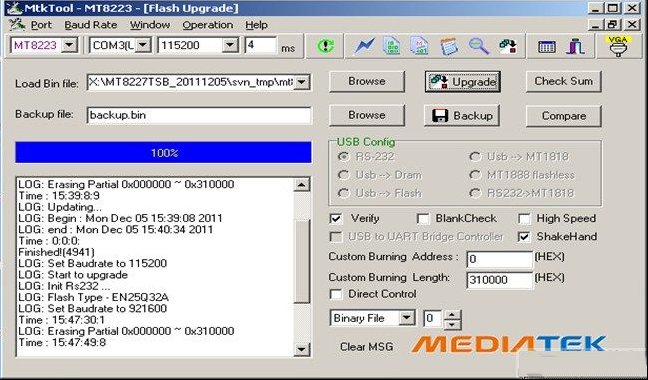Click log line 'LOG: Set Baudrate to 921600'

(93, 309)
